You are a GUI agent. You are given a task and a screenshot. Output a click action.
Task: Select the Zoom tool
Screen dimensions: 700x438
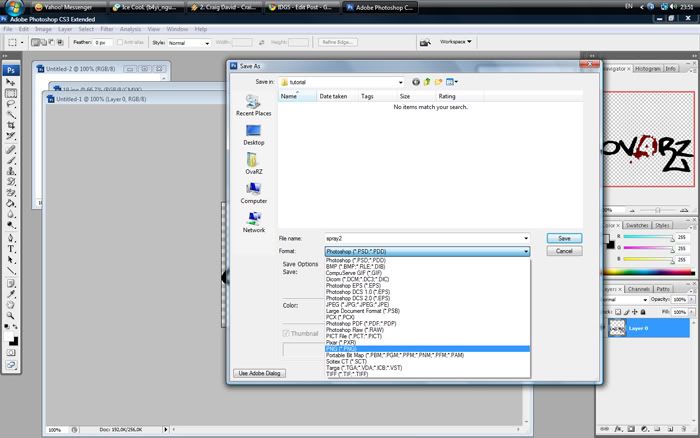pos(11,316)
